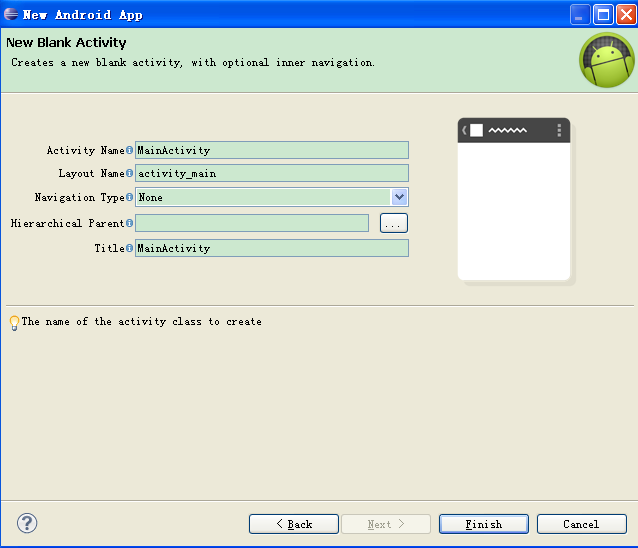Close the New Android App window
The width and height of the screenshot is (638, 548).
pos(626,15)
